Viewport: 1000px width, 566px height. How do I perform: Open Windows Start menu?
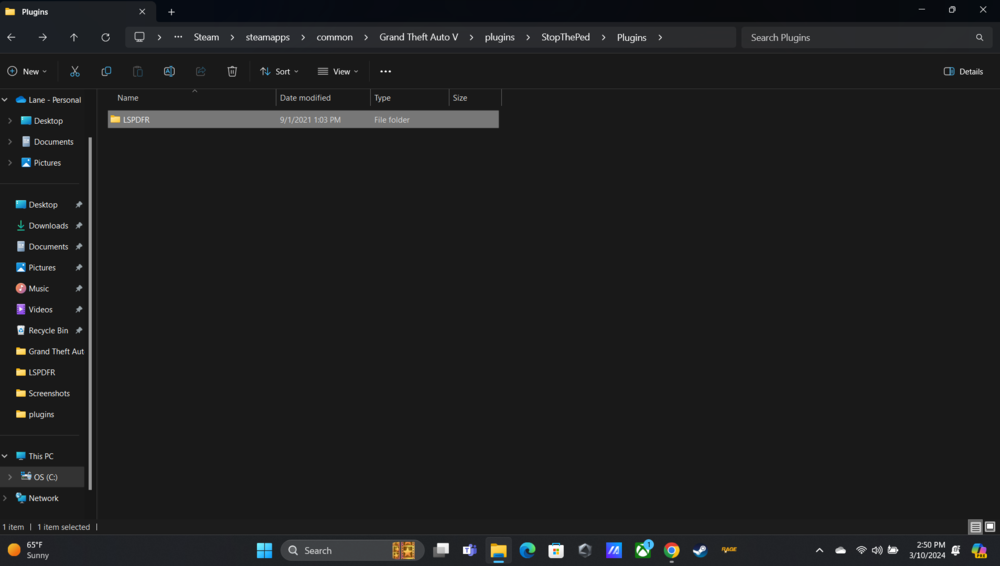[264, 550]
